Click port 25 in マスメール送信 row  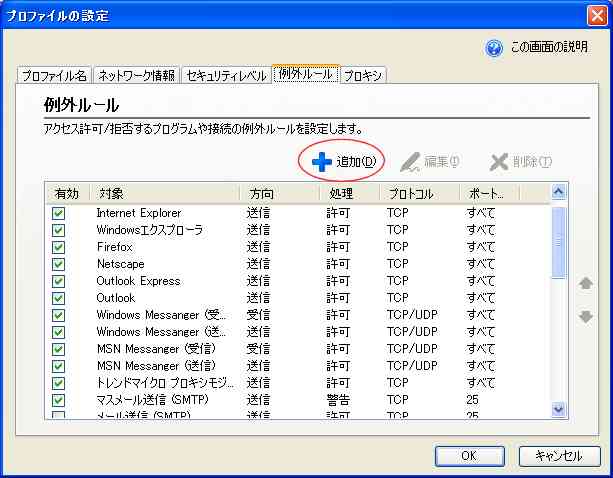(x=473, y=400)
